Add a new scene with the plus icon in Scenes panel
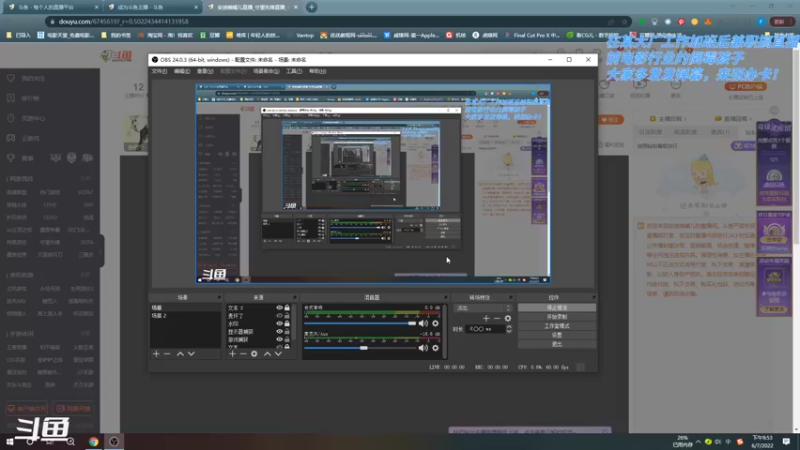800x450 pixels. (x=156, y=354)
